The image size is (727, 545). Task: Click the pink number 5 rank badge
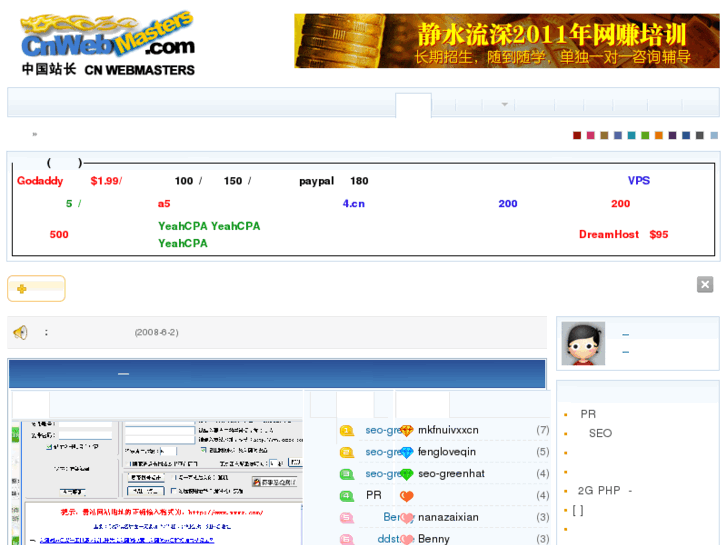(346, 518)
